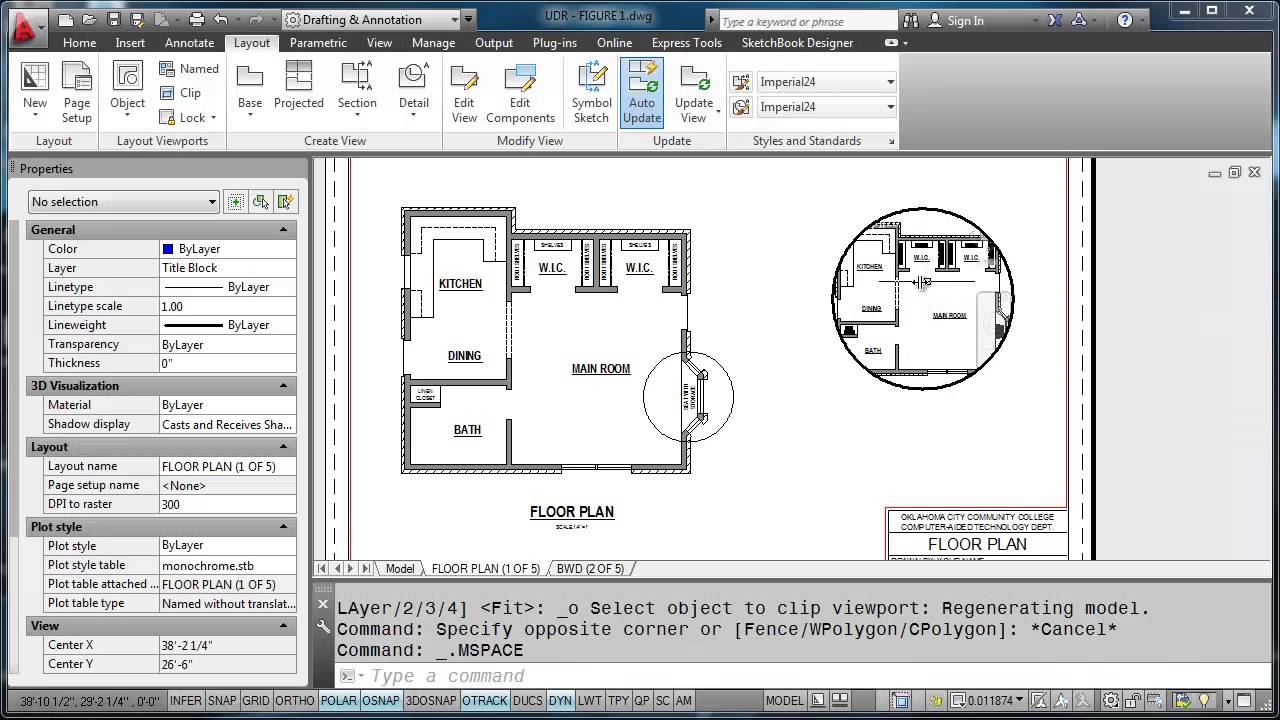Open the second Imperial24 style dropdown

(826, 107)
